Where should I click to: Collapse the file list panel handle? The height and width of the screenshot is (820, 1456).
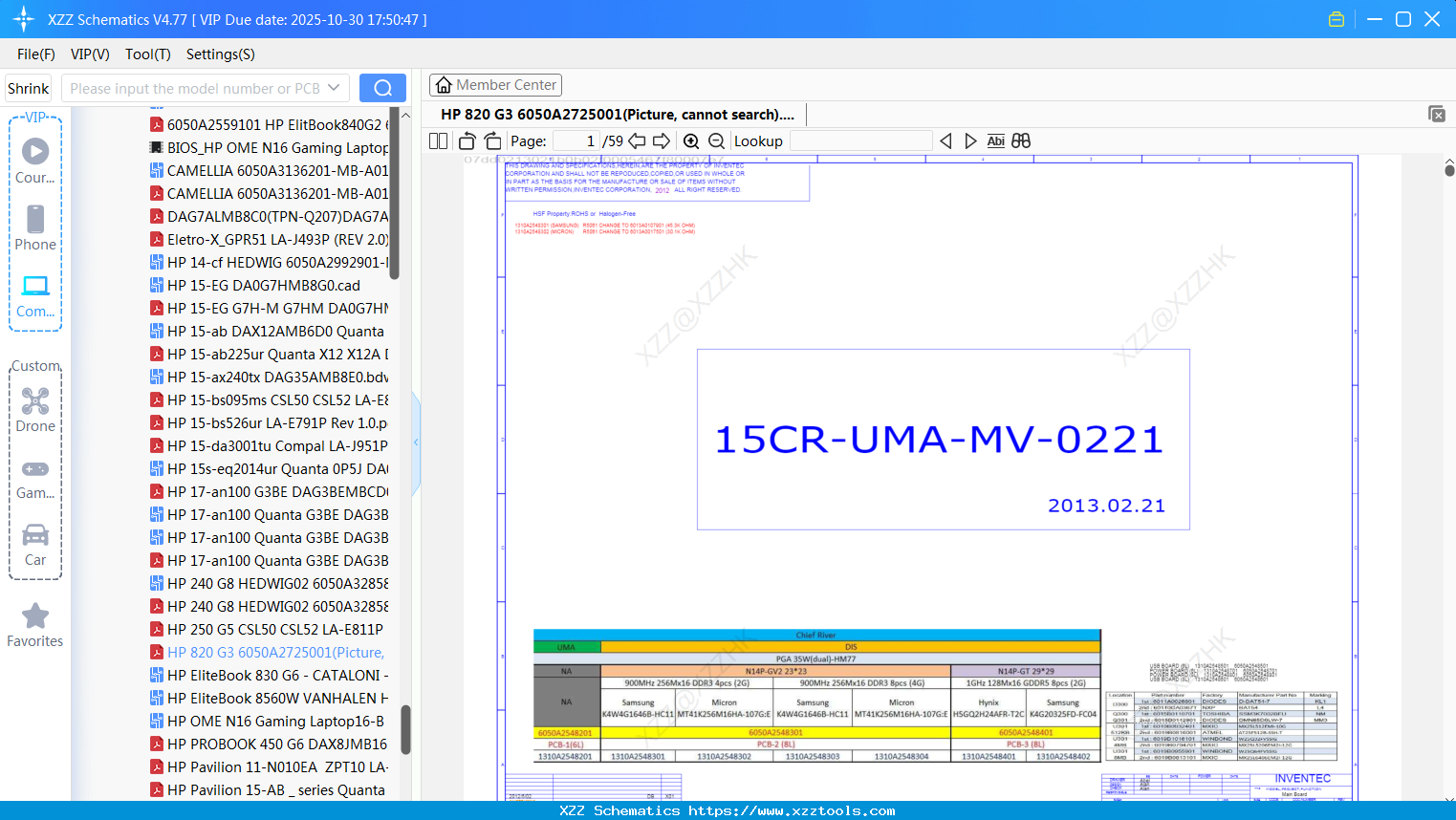pyautogui.click(x=416, y=442)
